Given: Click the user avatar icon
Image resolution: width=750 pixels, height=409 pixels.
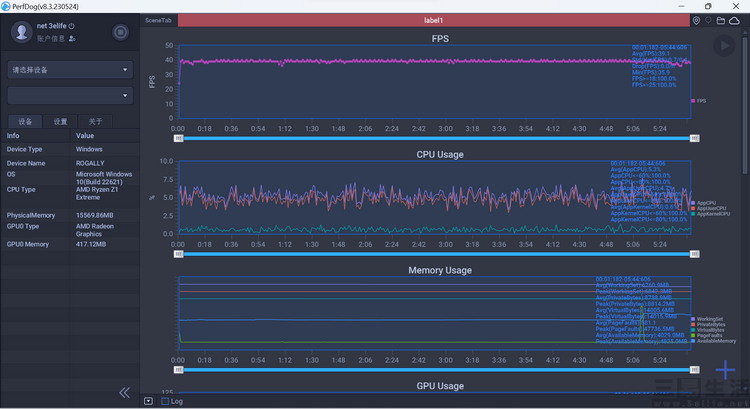Looking at the screenshot, I should [22, 32].
